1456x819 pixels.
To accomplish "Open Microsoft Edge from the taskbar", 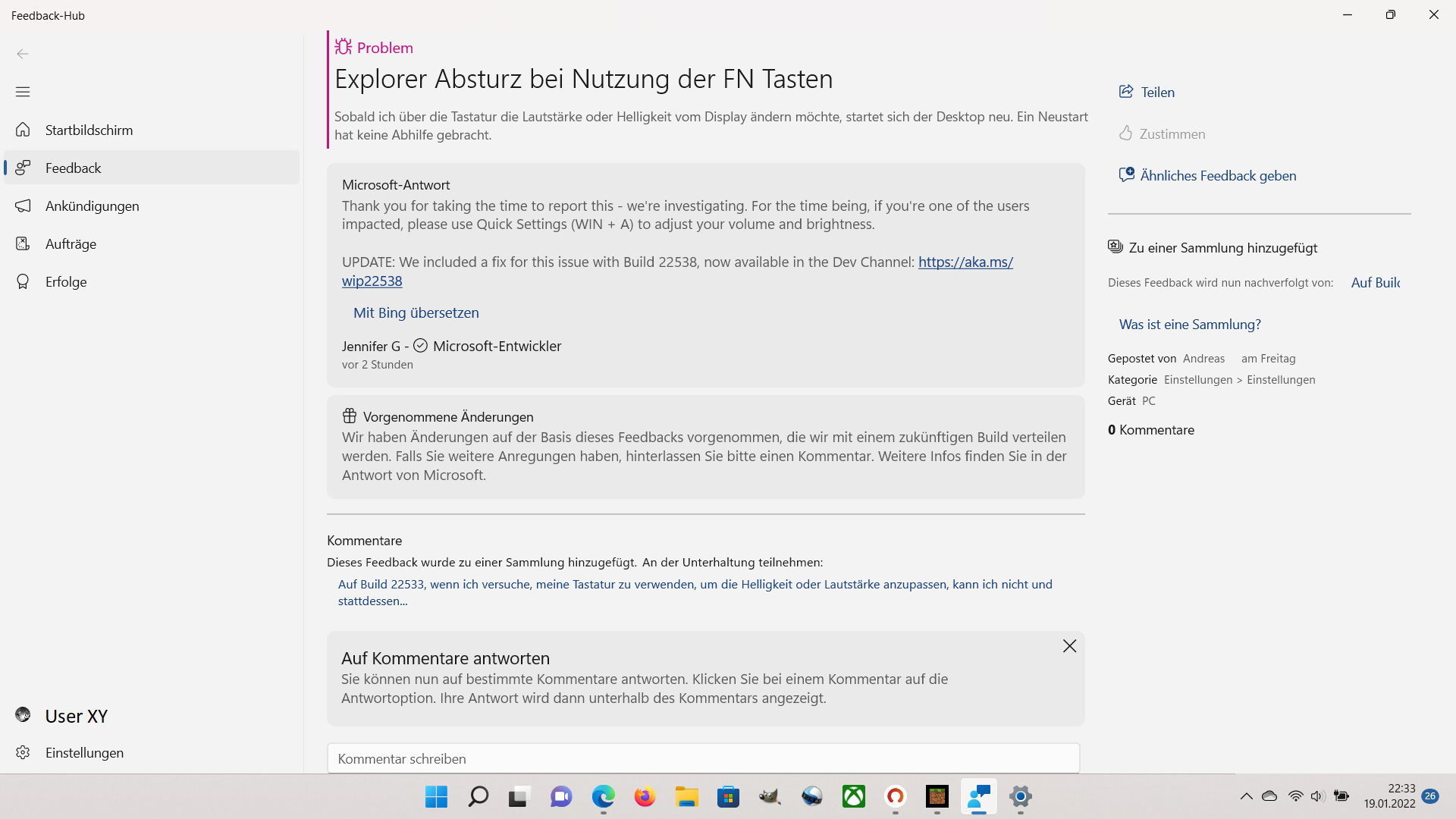I will tap(604, 796).
